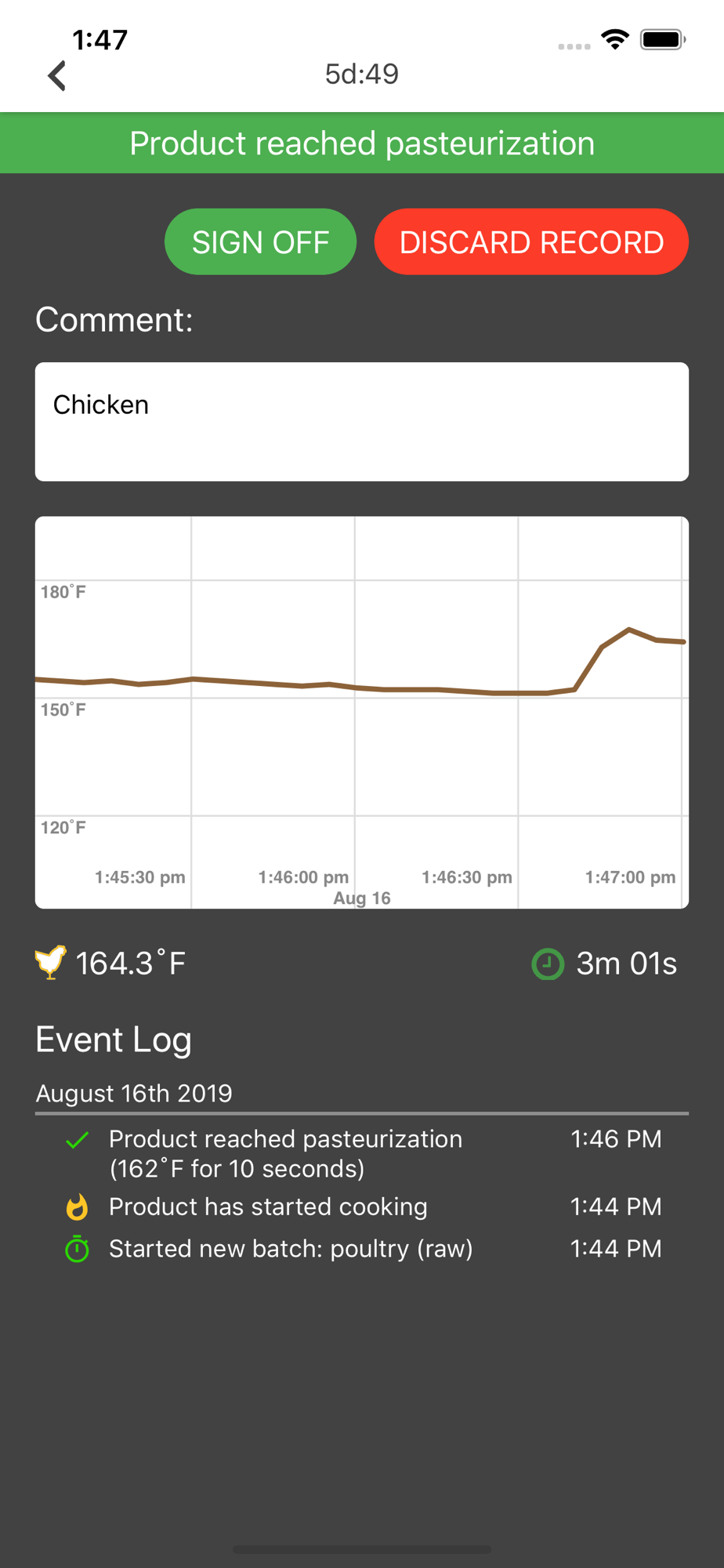
Task: Tap the chicken icon beside temperature
Action: 50,963
